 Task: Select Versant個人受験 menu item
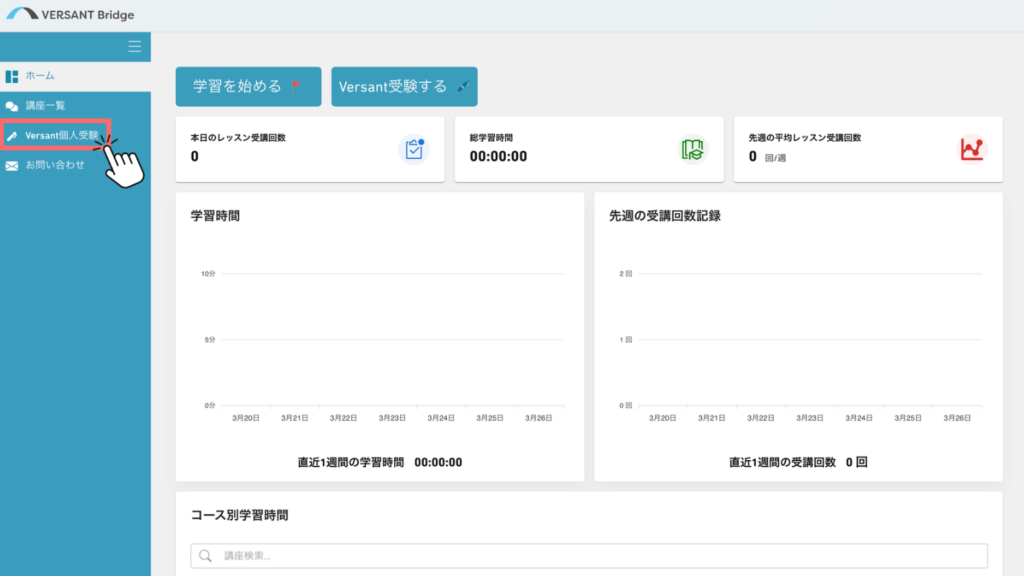[x=61, y=135]
